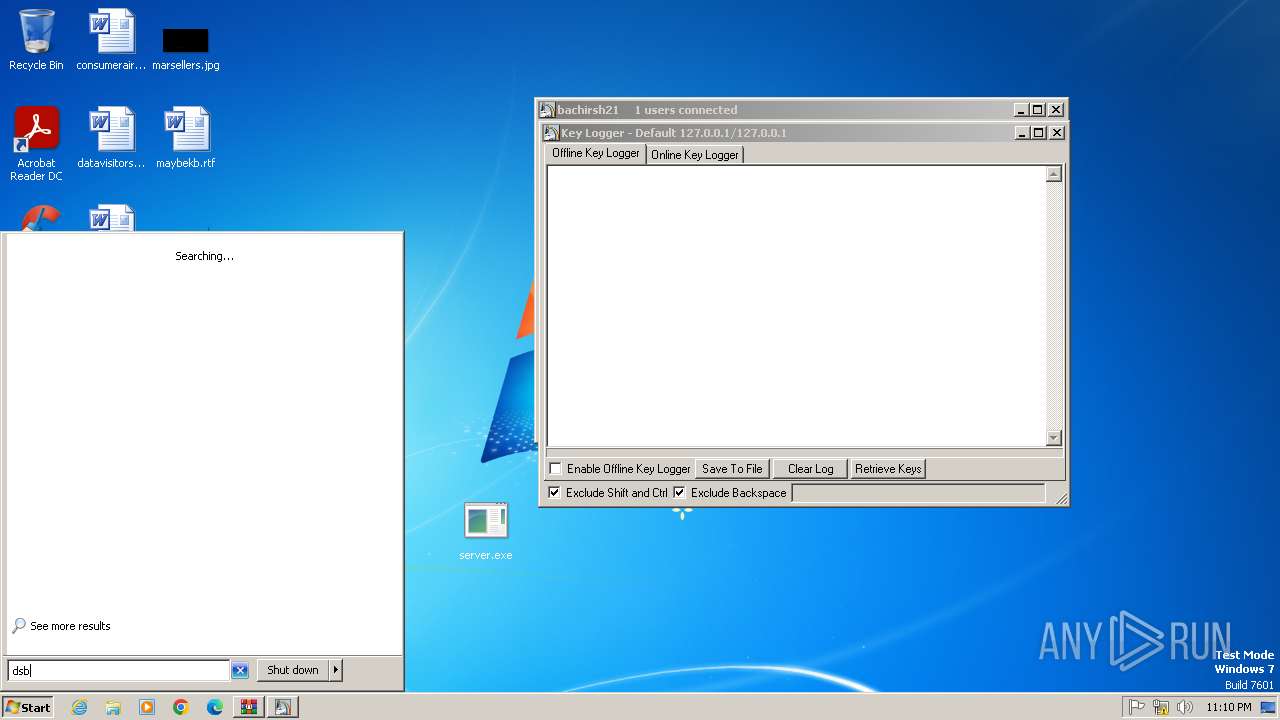Click the key log scroll down arrow
Viewport: 1280px width, 720px height.
[1053, 438]
